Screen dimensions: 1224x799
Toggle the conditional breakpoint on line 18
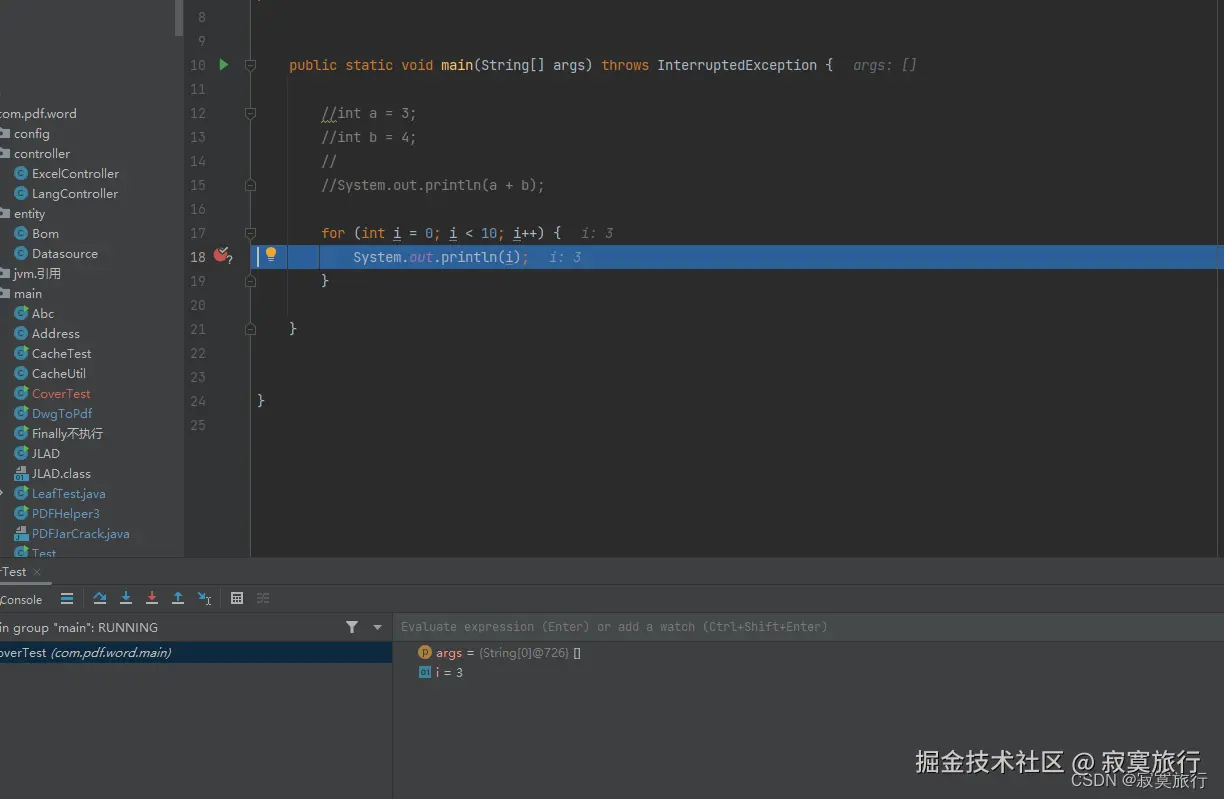click(222, 256)
